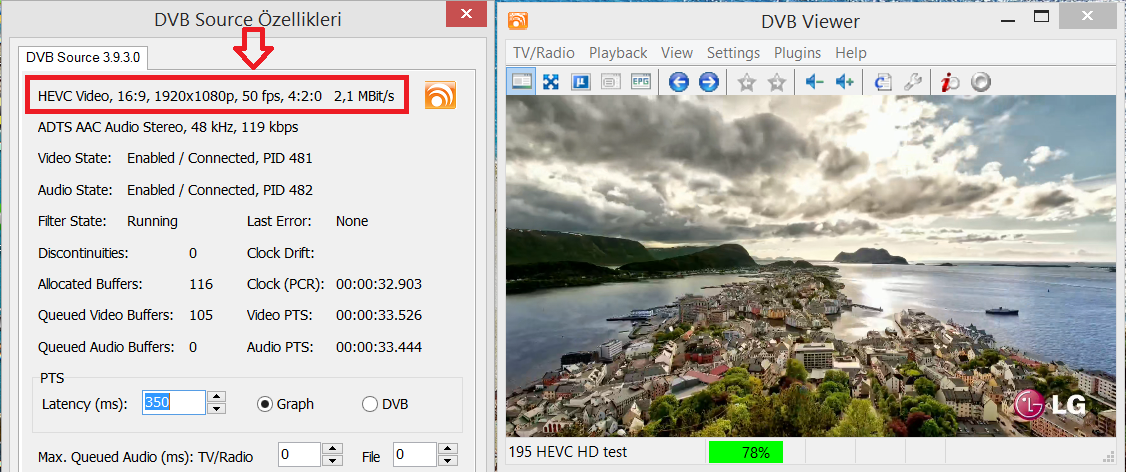Click the Video PTS value 00:00:33.526

click(x=378, y=315)
